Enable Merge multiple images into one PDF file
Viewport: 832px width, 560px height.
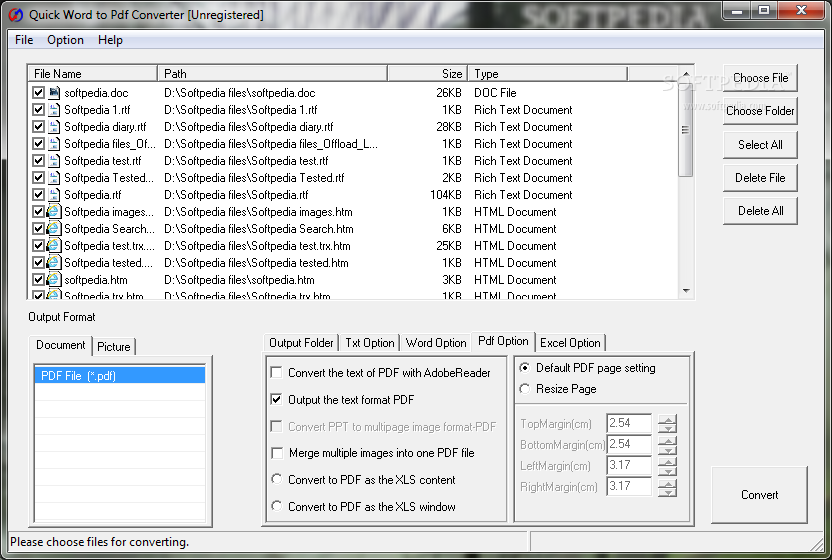point(277,453)
